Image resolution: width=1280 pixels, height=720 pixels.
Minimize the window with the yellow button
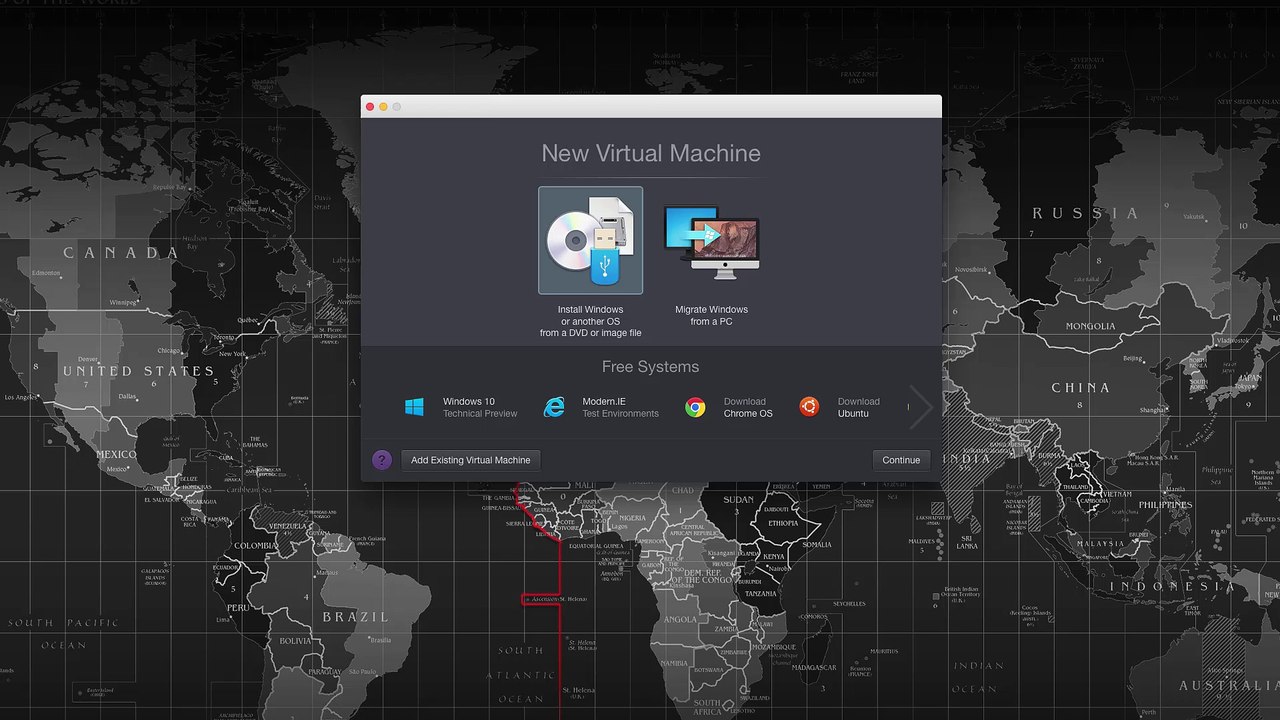(383, 107)
